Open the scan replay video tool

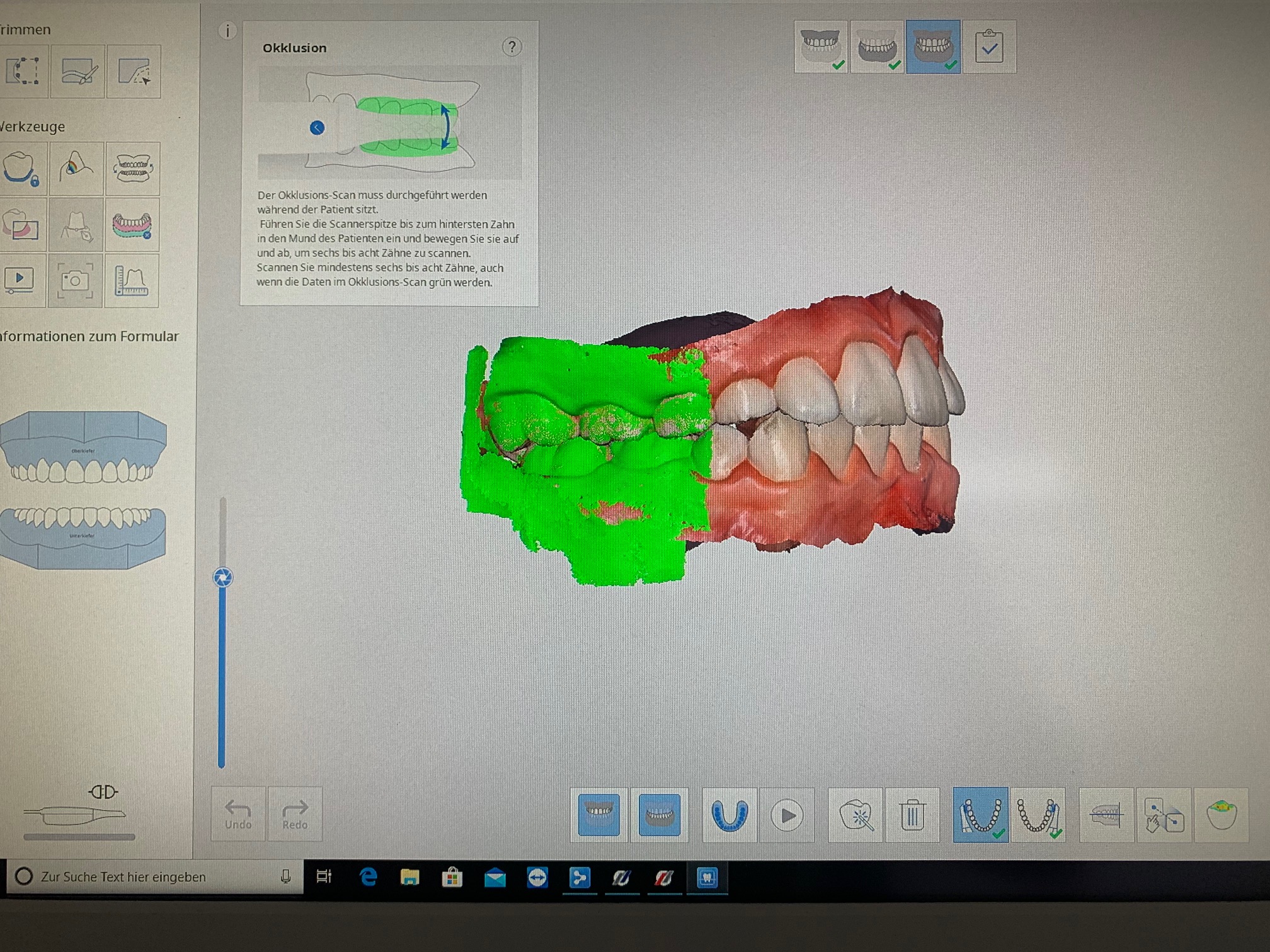coord(21,281)
